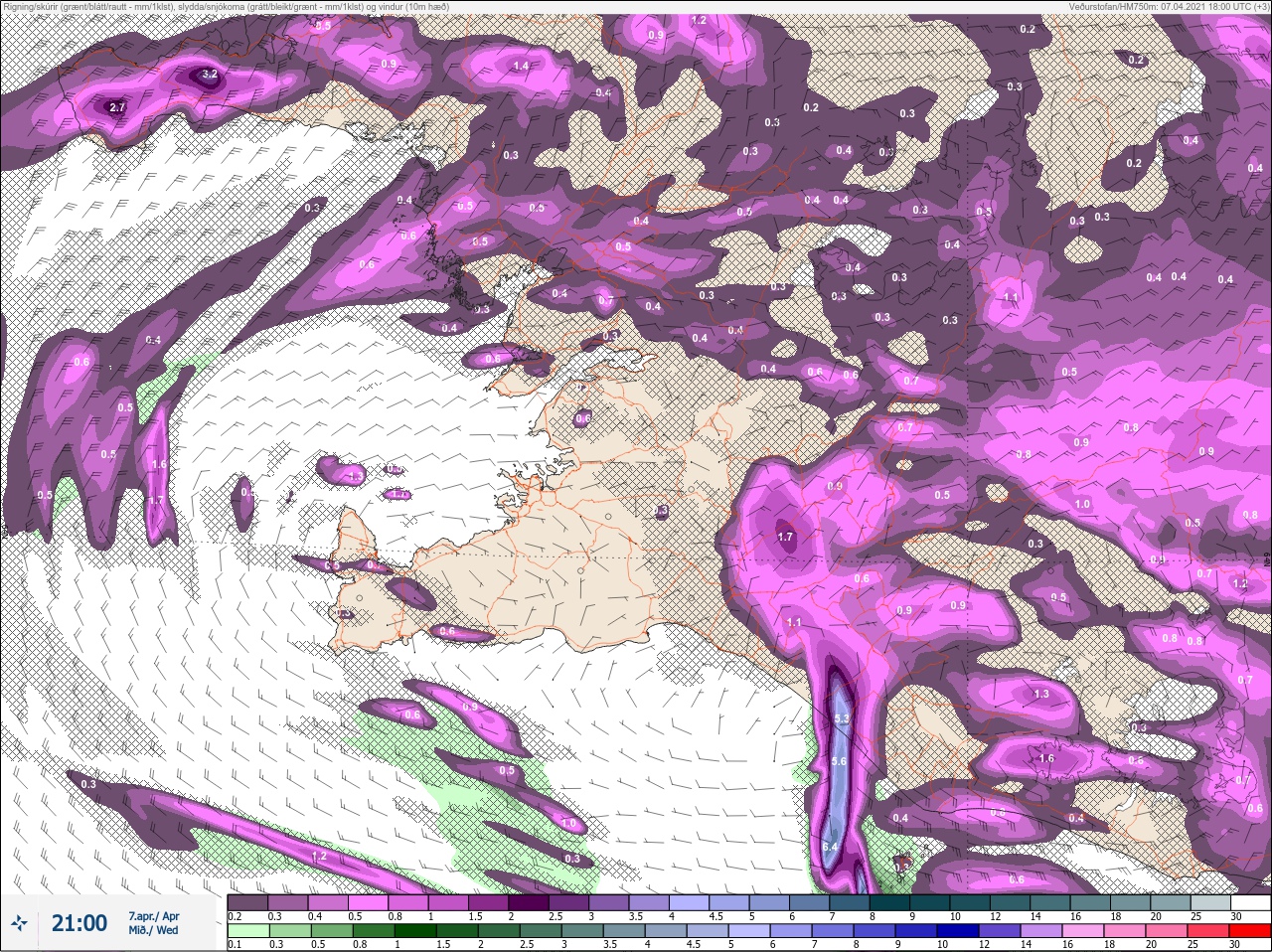Click the date text 7.apr./ Apr

[154, 916]
